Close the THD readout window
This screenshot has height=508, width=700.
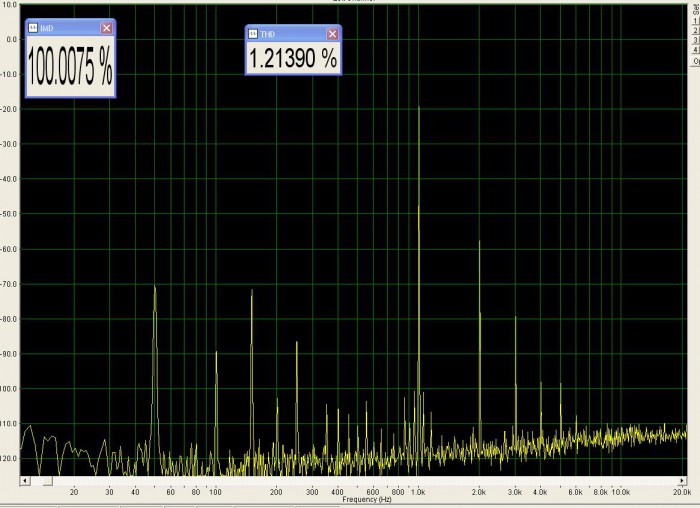(332, 34)
